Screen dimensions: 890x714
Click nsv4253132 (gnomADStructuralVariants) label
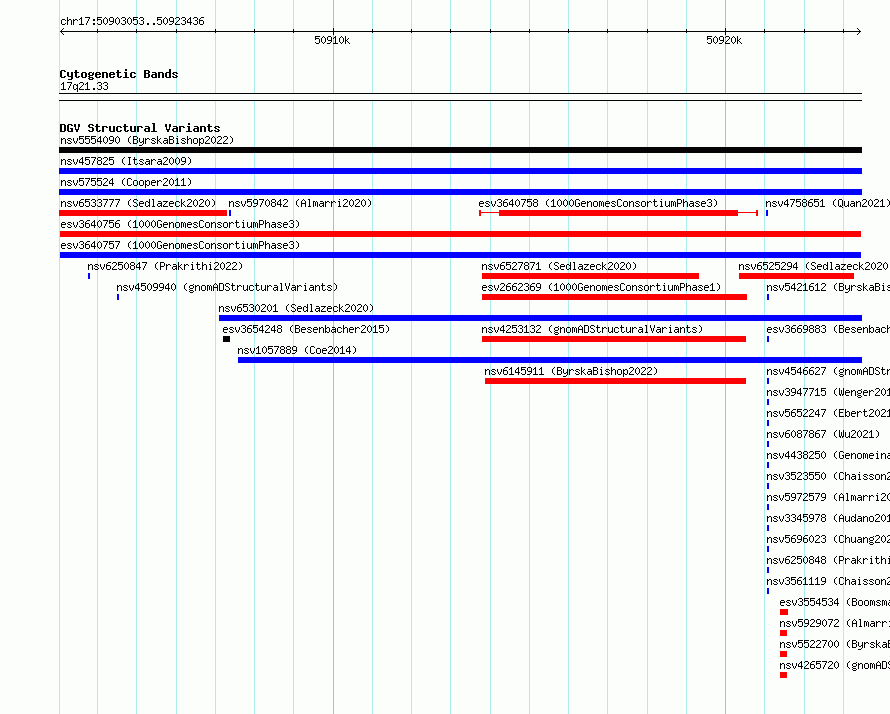tap(592, 329)
